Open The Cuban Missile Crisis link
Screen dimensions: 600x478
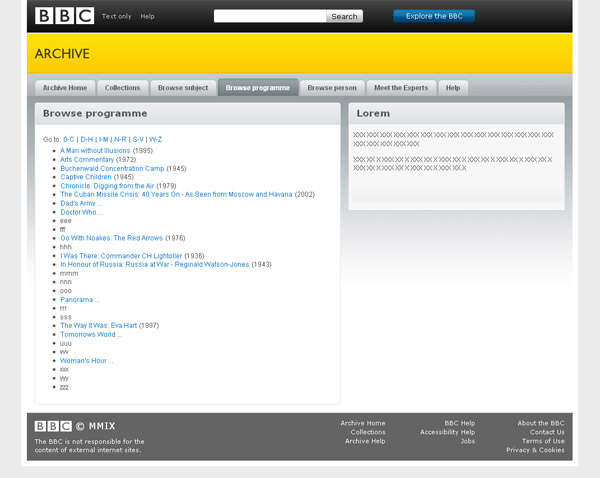point(176,194)
